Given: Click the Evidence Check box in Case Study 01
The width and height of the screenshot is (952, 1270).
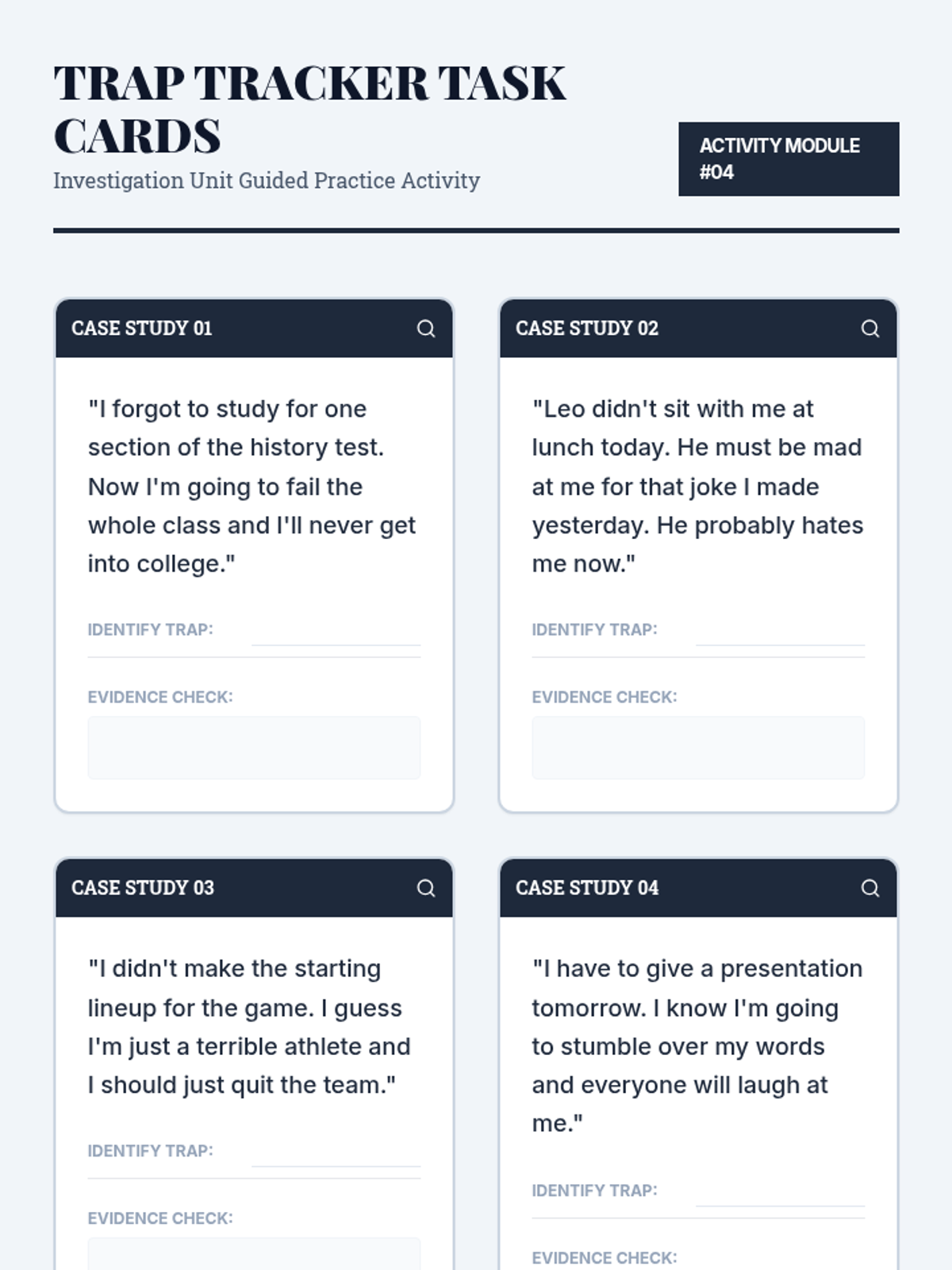Looking at the screenshot, I should (x=254, y=748).
